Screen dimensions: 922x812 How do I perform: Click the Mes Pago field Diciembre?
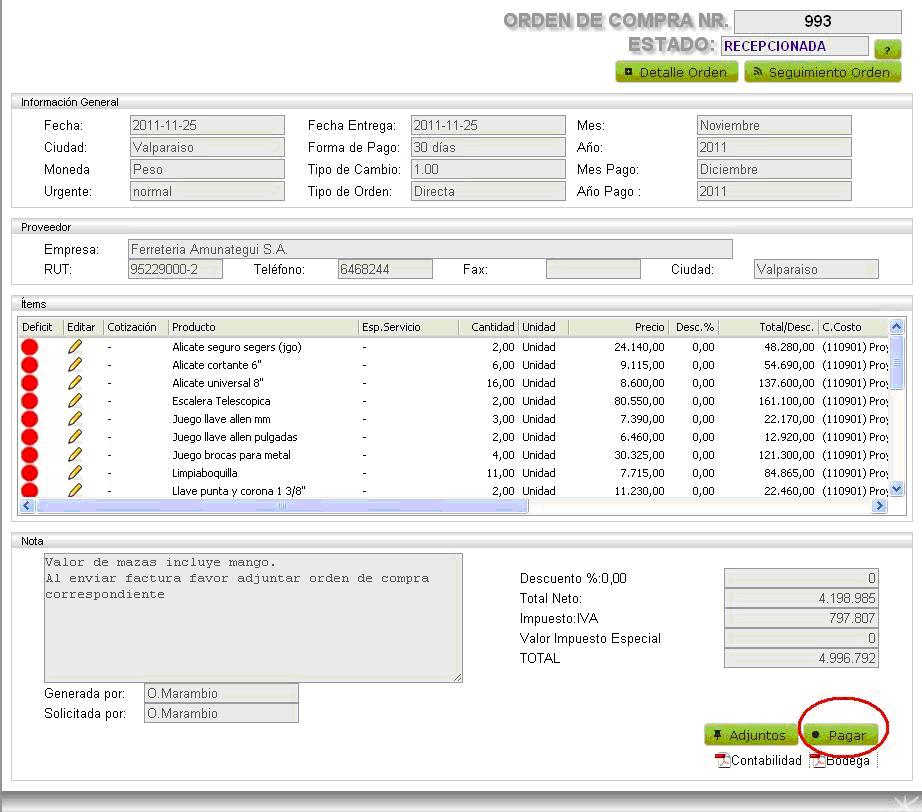[x=774, y=169]
